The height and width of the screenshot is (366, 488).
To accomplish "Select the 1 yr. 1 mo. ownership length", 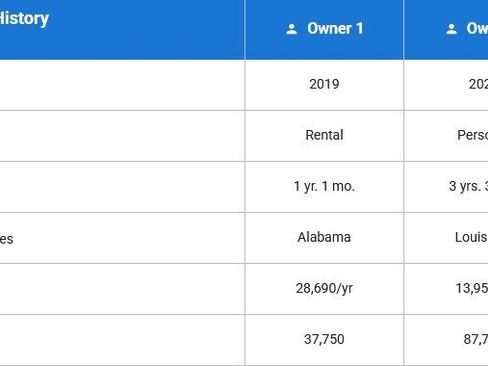I will [x=324, y=186].
